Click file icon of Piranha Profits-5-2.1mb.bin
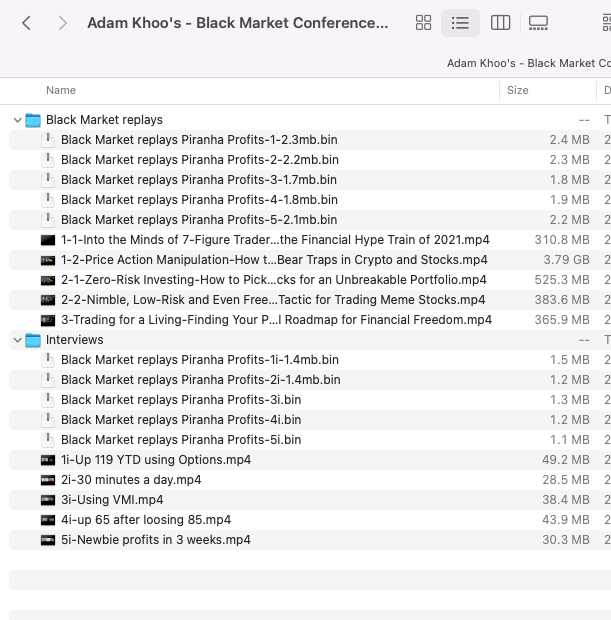611x620 pixels. tap(48, 220)
